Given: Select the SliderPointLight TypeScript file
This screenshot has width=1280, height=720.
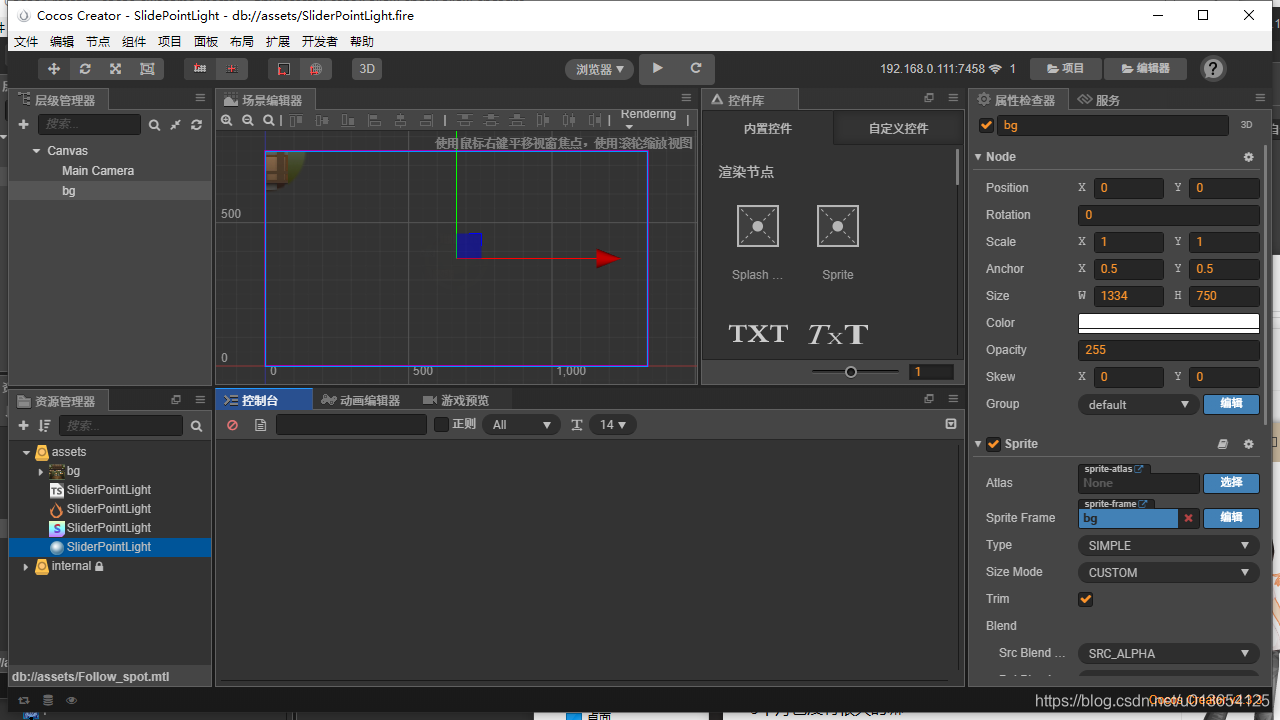Looking at the screenshot, I should click(x=109, y=490).
